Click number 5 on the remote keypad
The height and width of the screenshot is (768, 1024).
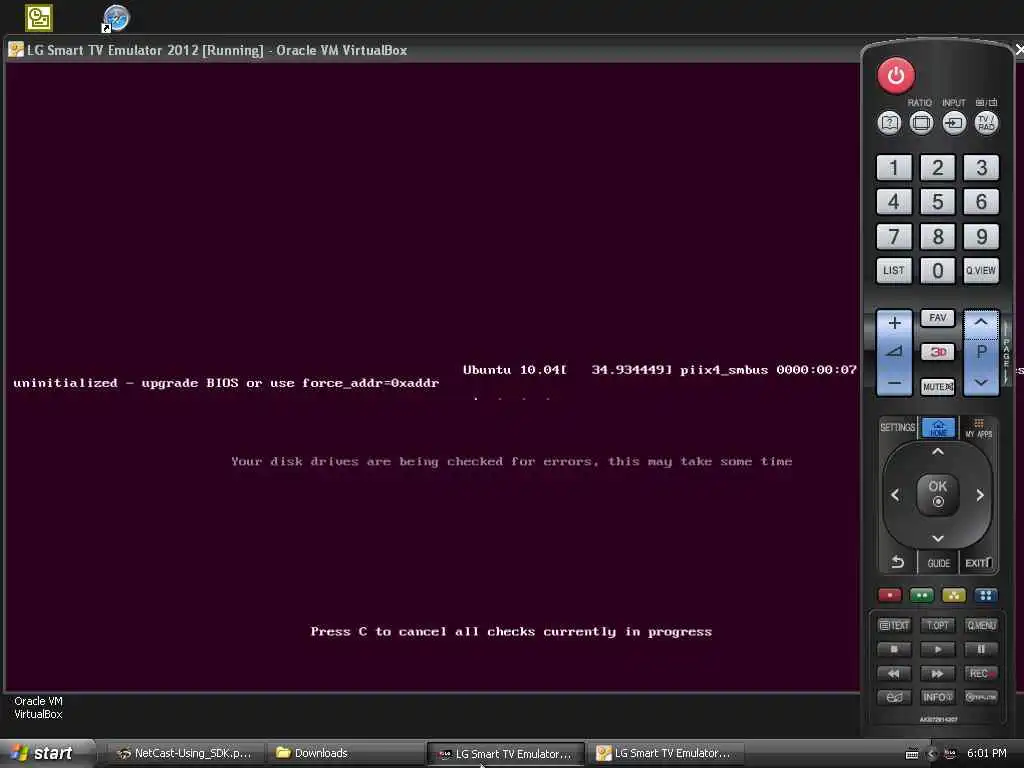[937, 202]
